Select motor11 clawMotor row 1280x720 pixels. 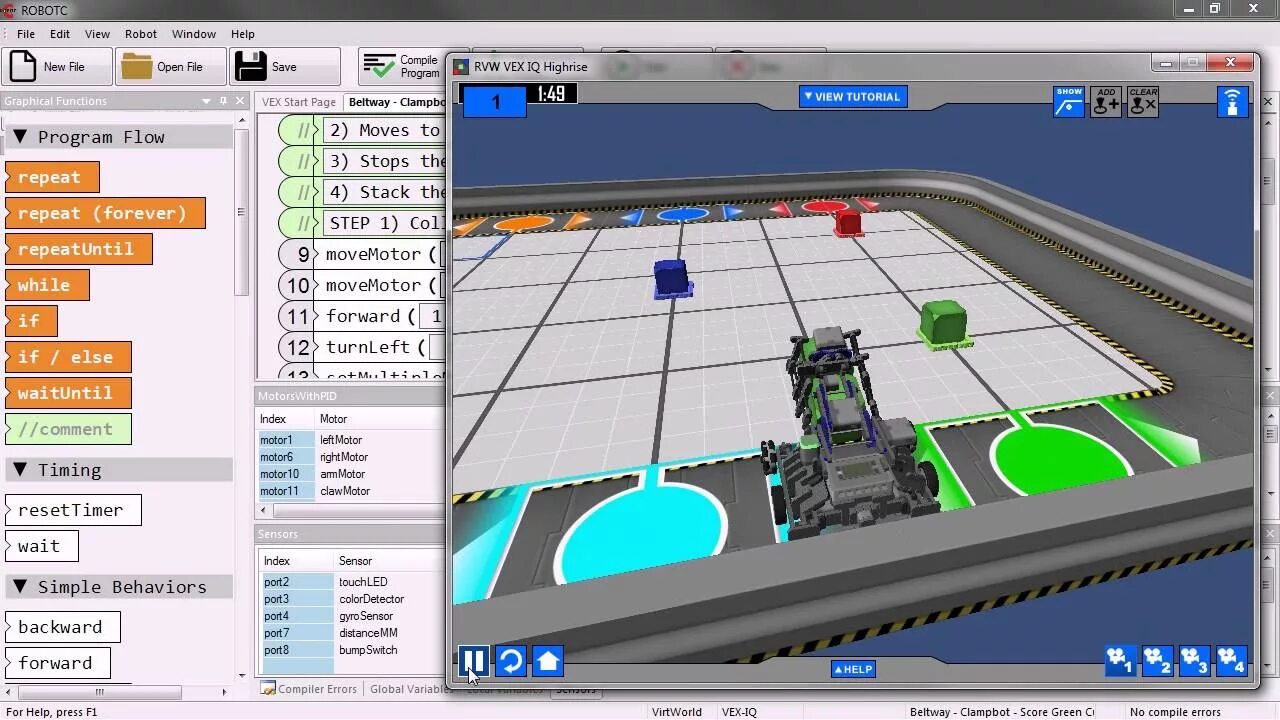[x=351, y=491]
